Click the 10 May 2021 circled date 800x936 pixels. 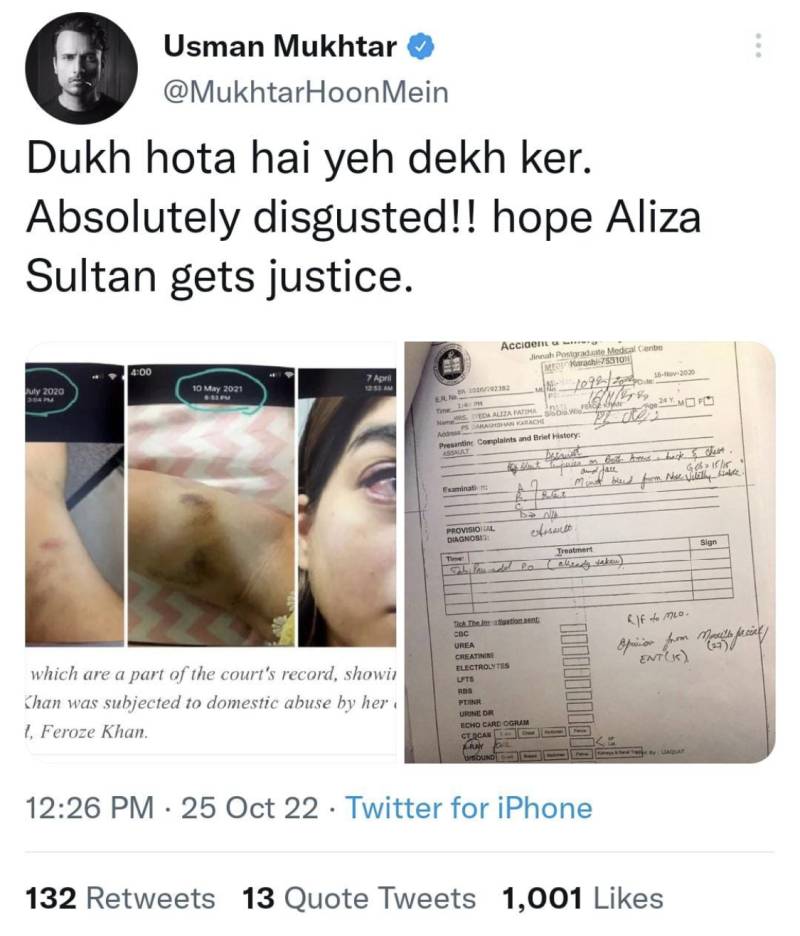(221, 392)
